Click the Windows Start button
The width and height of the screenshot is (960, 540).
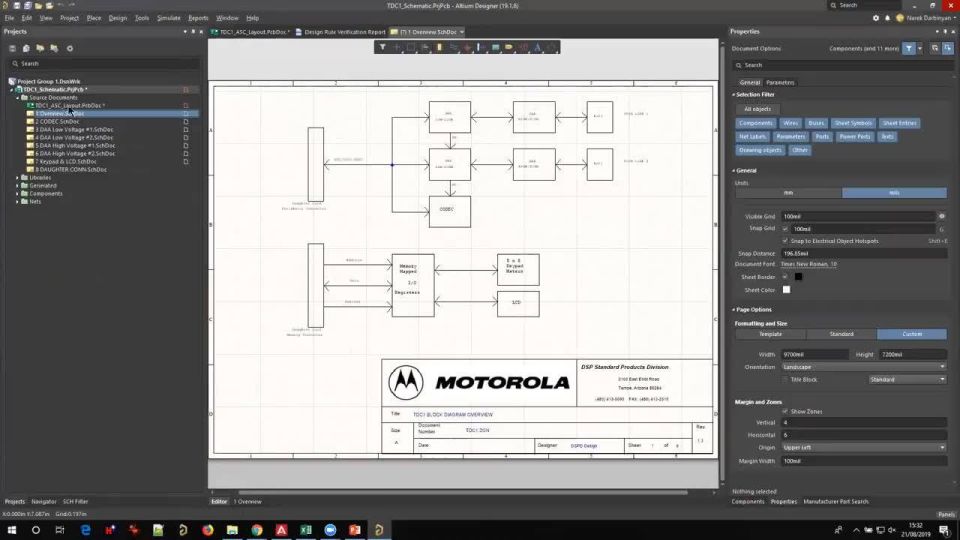click(12, 530)
